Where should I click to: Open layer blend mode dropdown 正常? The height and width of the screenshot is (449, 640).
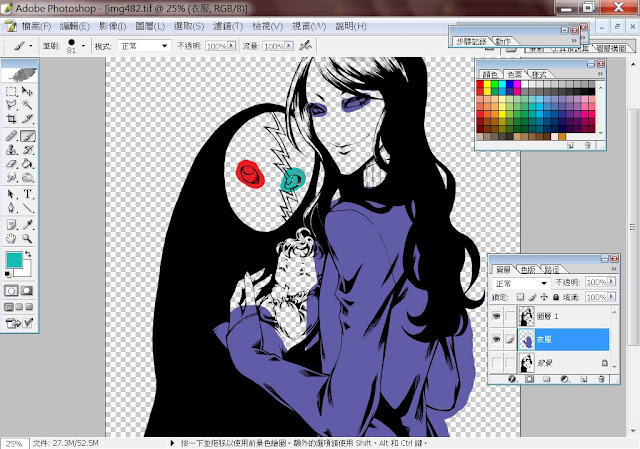521,282
